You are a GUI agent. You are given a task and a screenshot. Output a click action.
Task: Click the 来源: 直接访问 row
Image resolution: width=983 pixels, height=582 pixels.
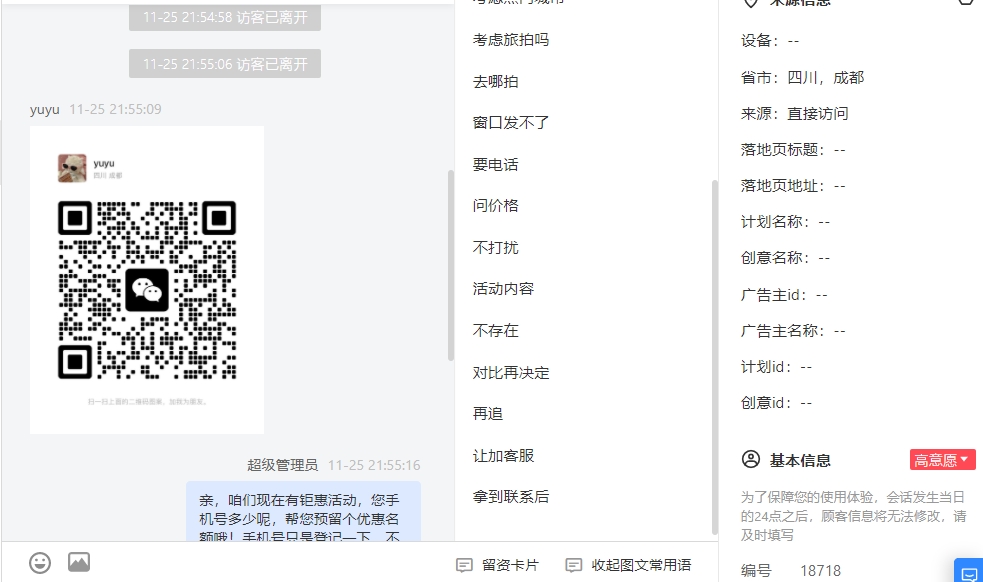tap(794, 114)
